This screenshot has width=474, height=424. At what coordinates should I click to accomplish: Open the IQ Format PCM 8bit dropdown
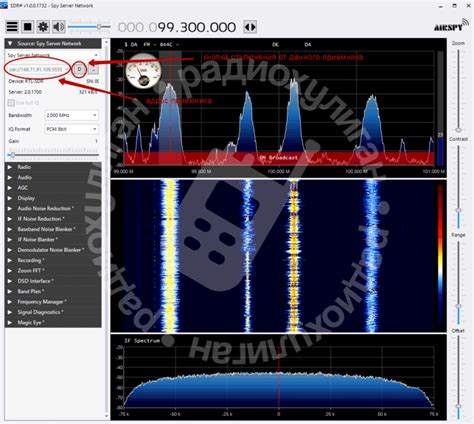point(72,129)
